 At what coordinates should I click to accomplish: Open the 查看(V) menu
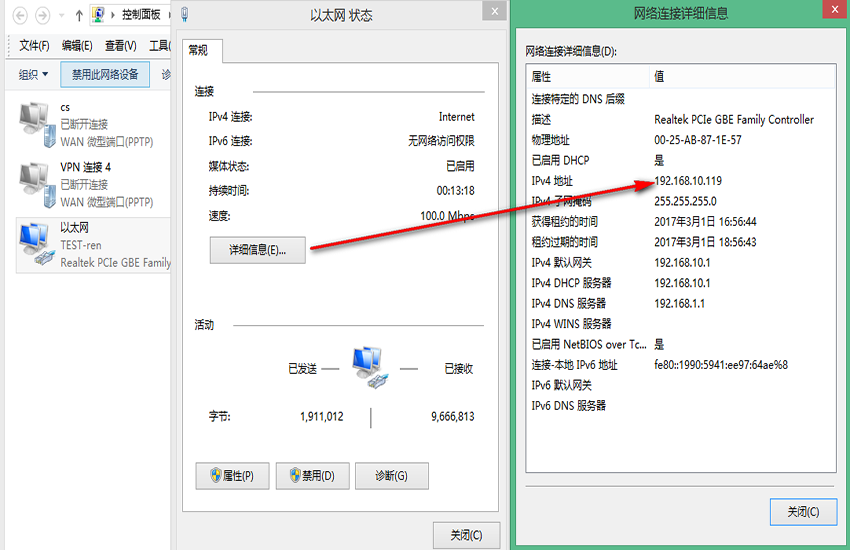(x=120, y=46)
